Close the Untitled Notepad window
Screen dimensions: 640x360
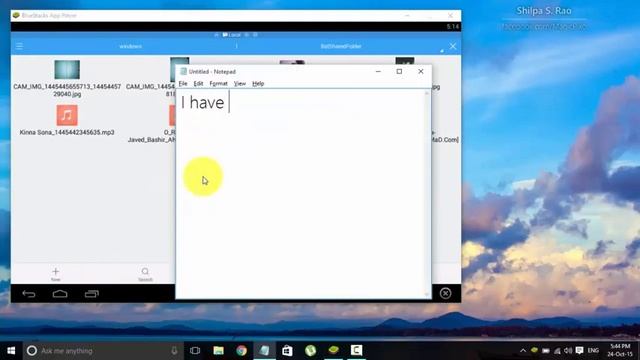pyautogui.click(x=421, y=71)
